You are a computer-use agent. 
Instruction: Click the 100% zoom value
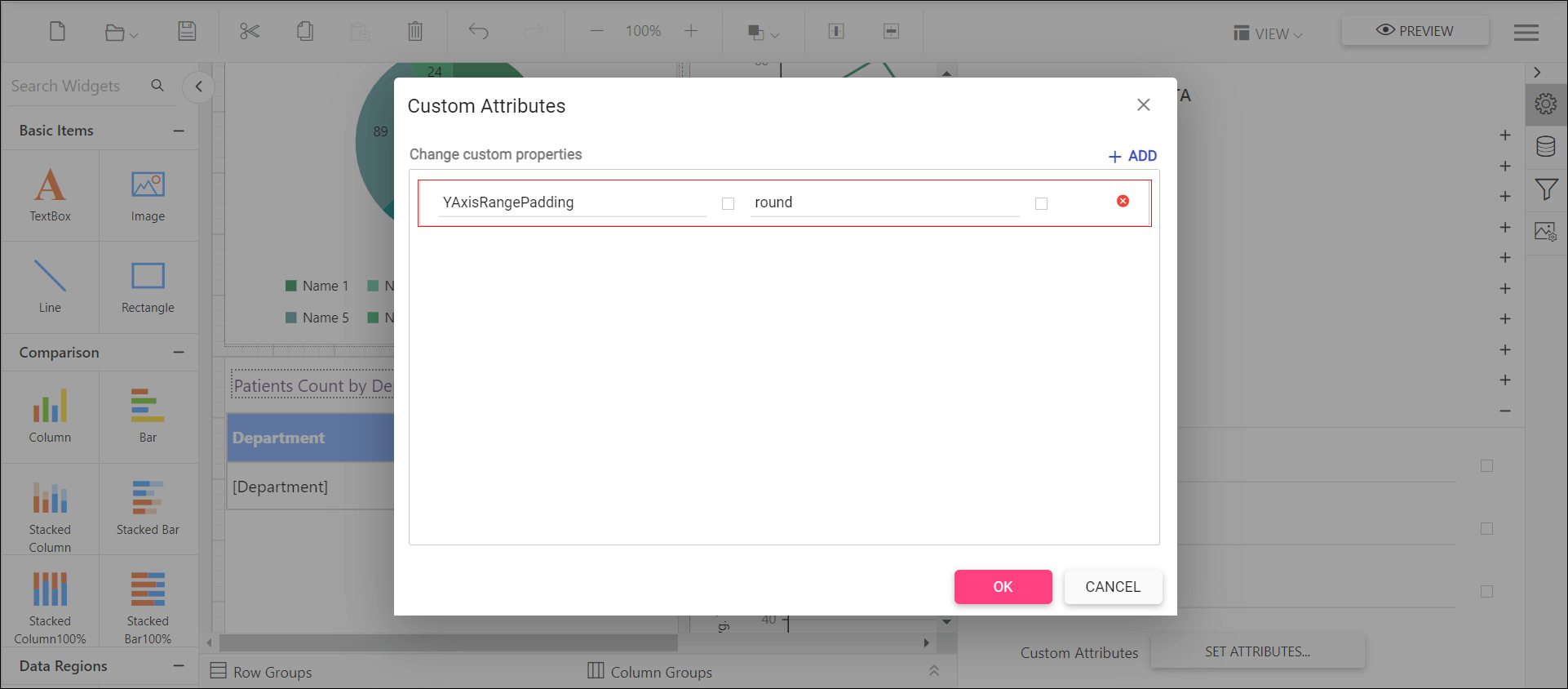(644, 31)
